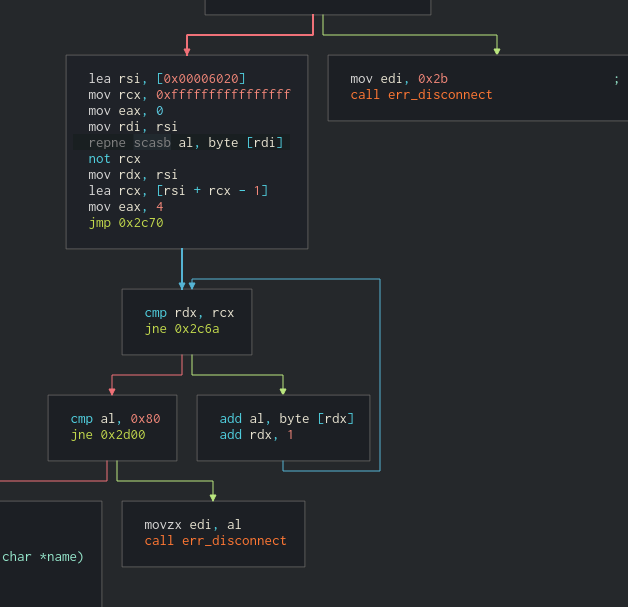Screen dimensions: 628x607
Task: Select the lea rcx, [rsi + rcx - 1] line
Action: click(178, 191)
